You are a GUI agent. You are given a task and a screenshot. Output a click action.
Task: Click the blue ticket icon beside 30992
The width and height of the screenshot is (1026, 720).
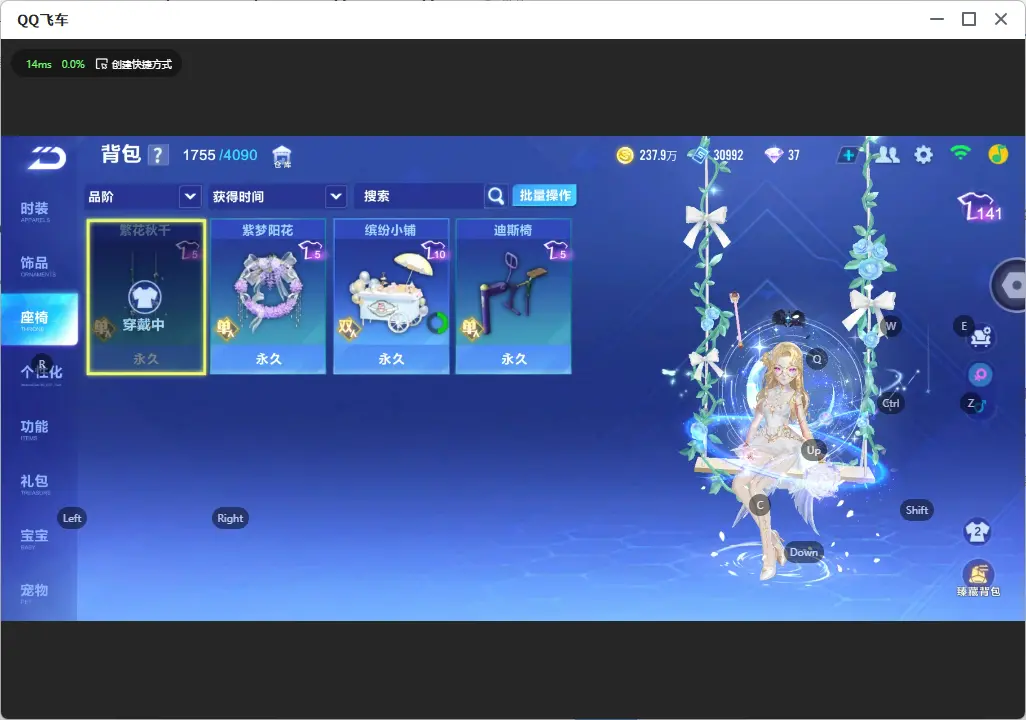[699, 155]
